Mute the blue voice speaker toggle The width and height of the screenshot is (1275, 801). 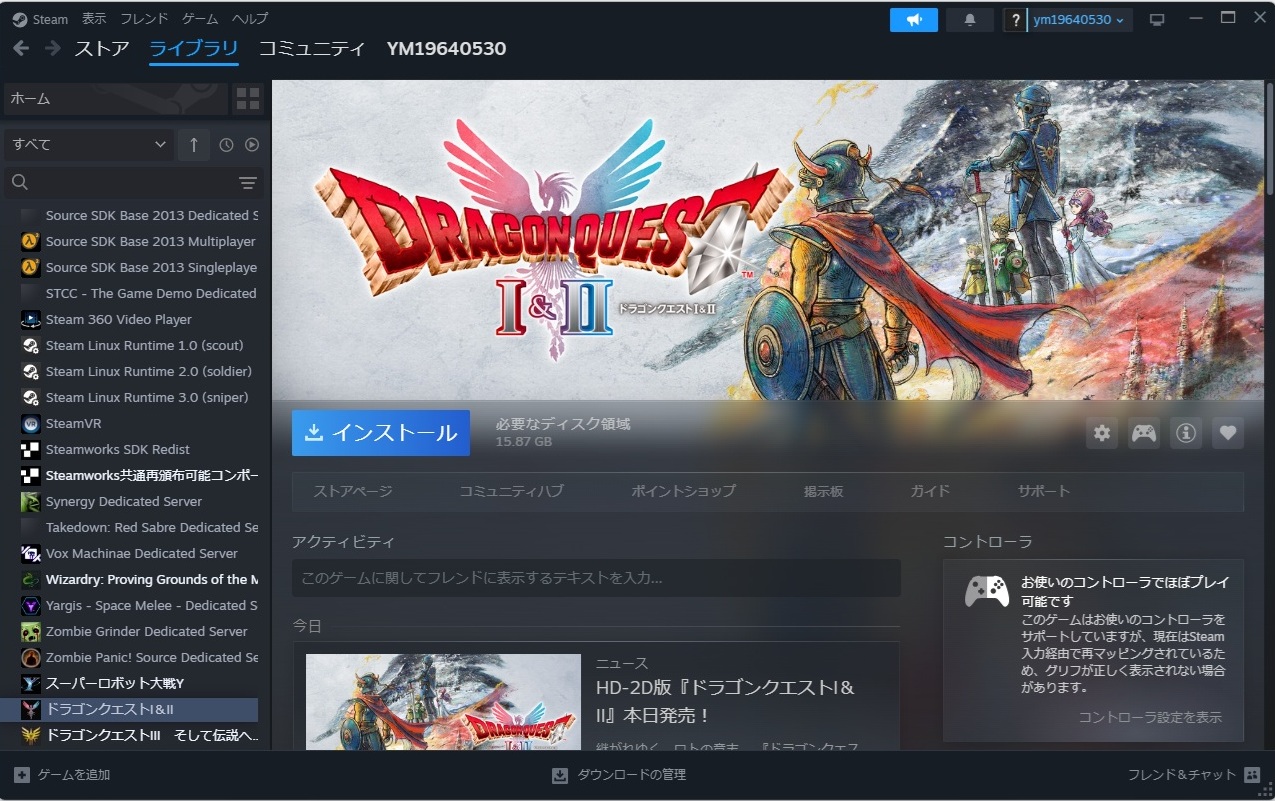[913, 18]
